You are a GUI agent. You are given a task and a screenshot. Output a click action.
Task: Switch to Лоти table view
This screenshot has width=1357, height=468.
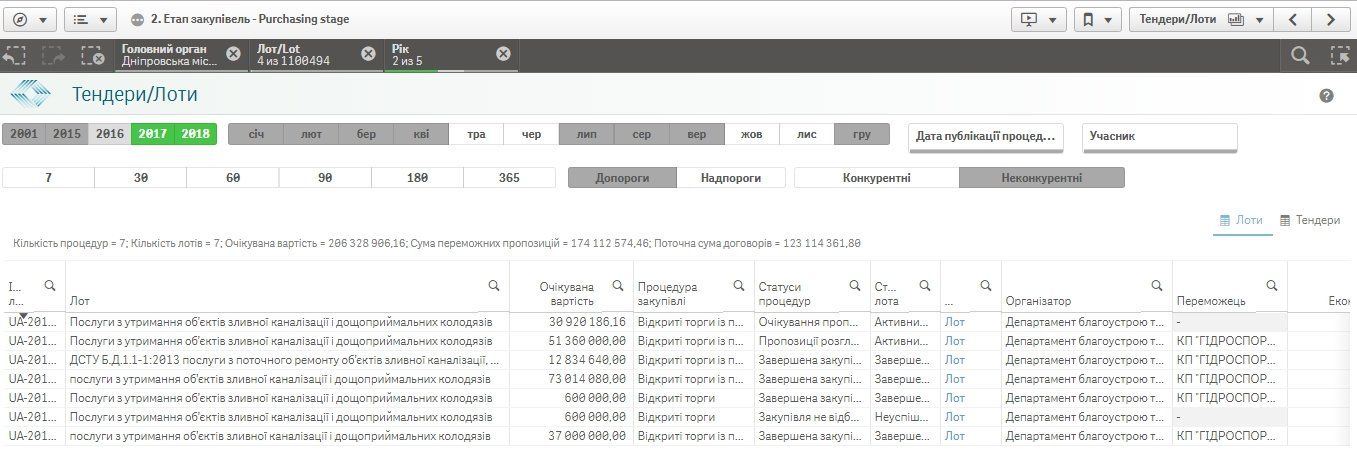click(1241, 220)
